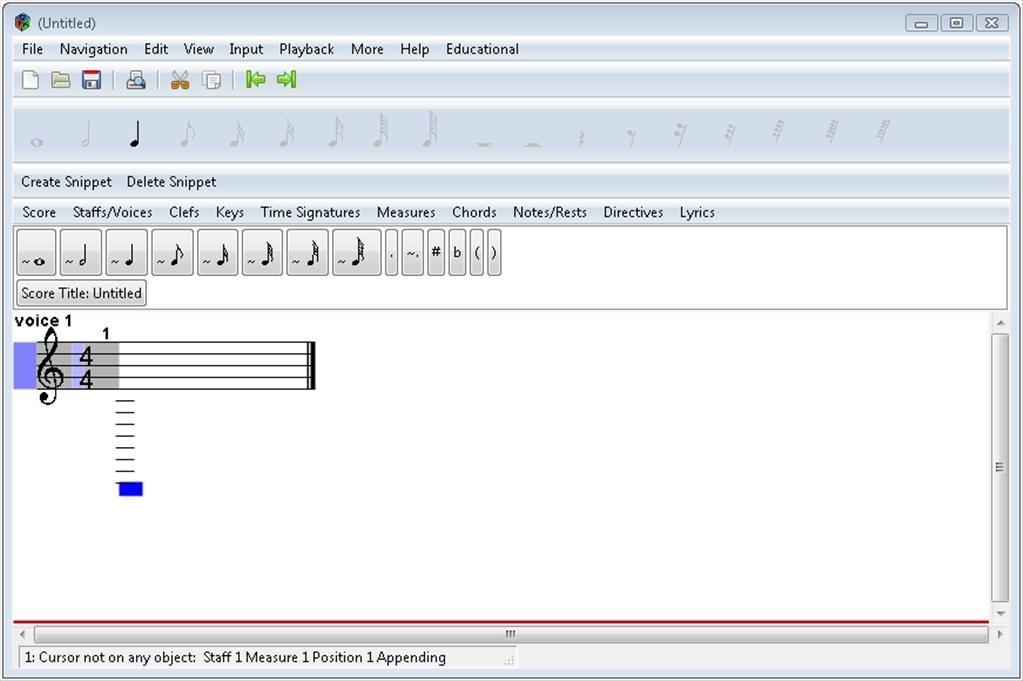Save the score with the floppy disk icon

(91, 80)
